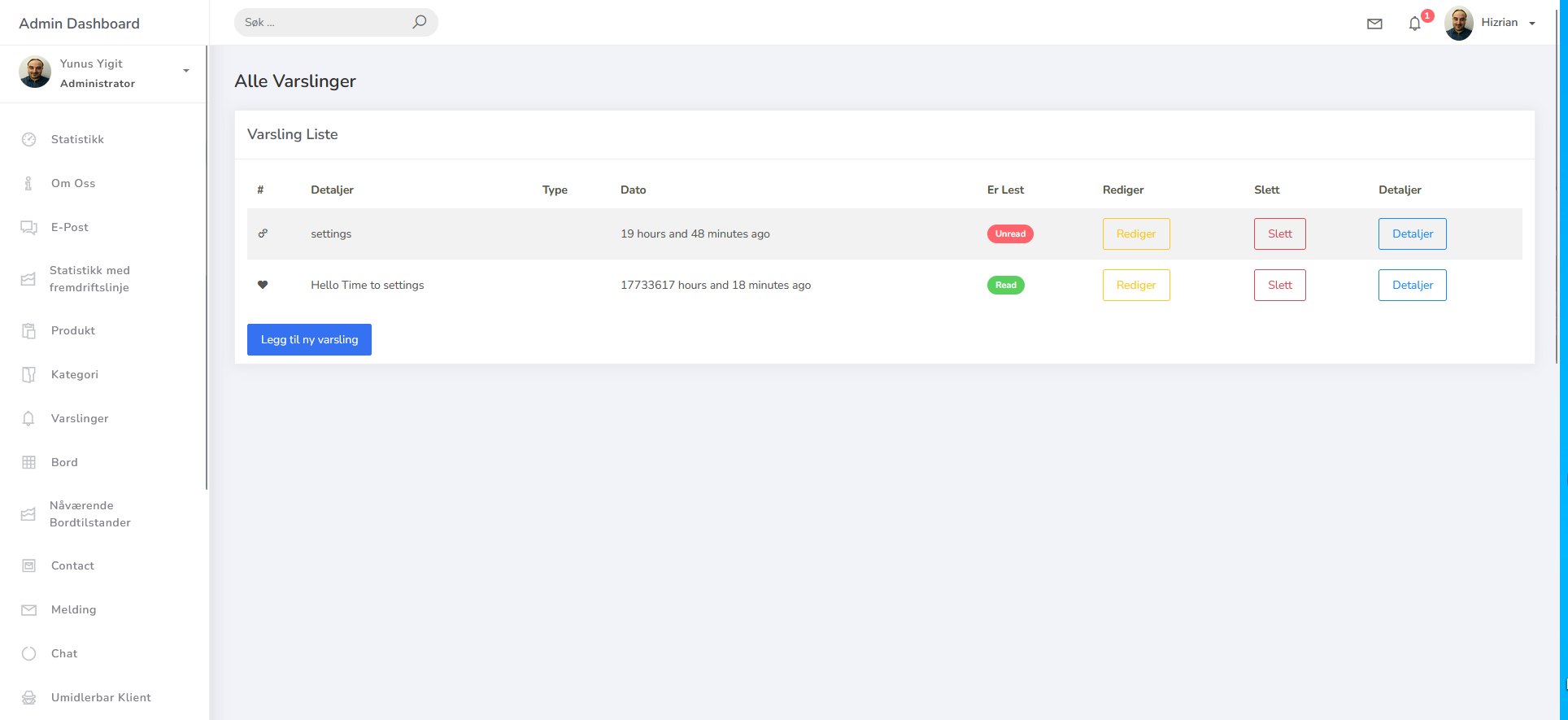Viewport: 1568px width, 720px height.
Task: Click the Unread status badge
Action: point(1010,233)
